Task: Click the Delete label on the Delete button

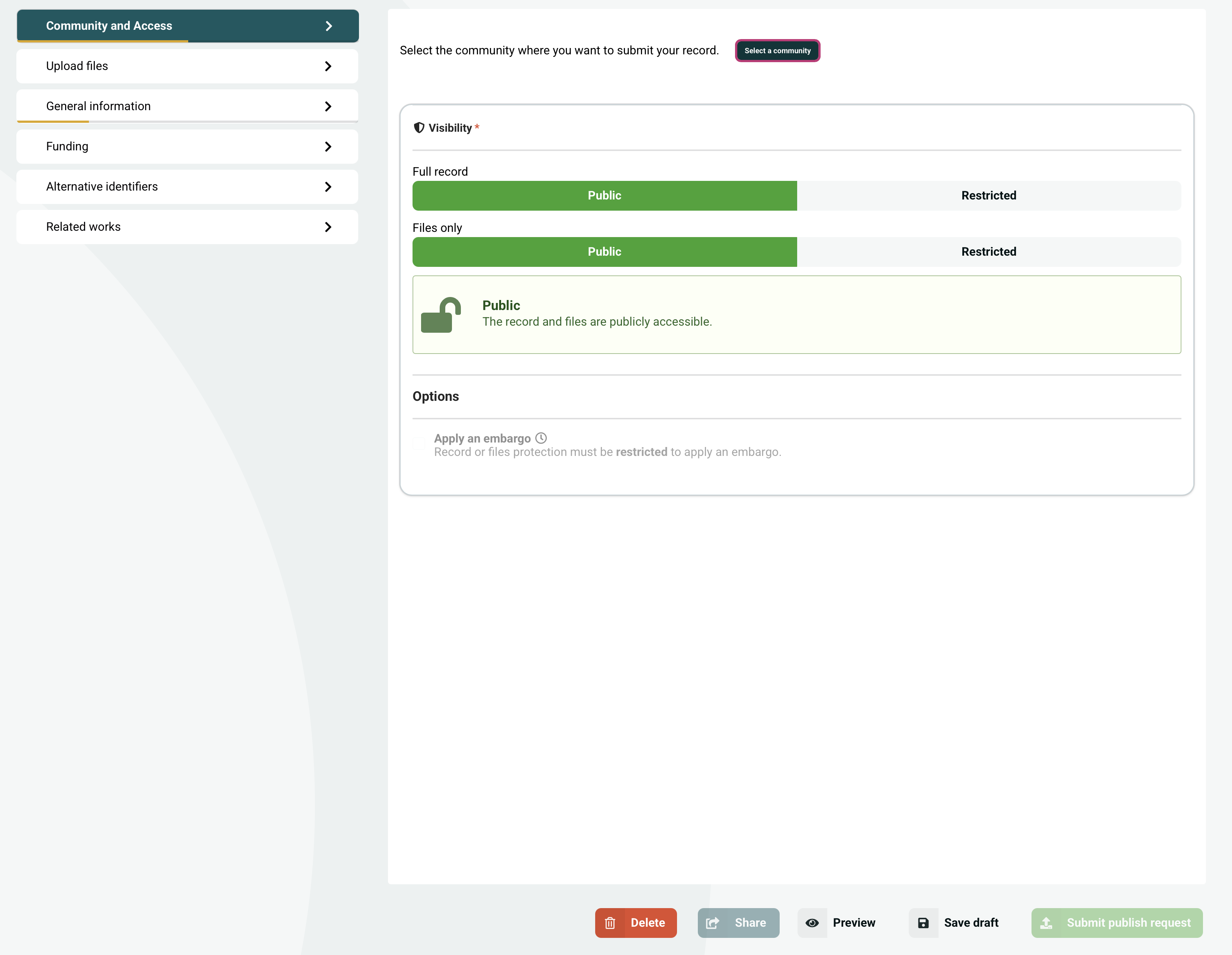Action: click(648, 923)
